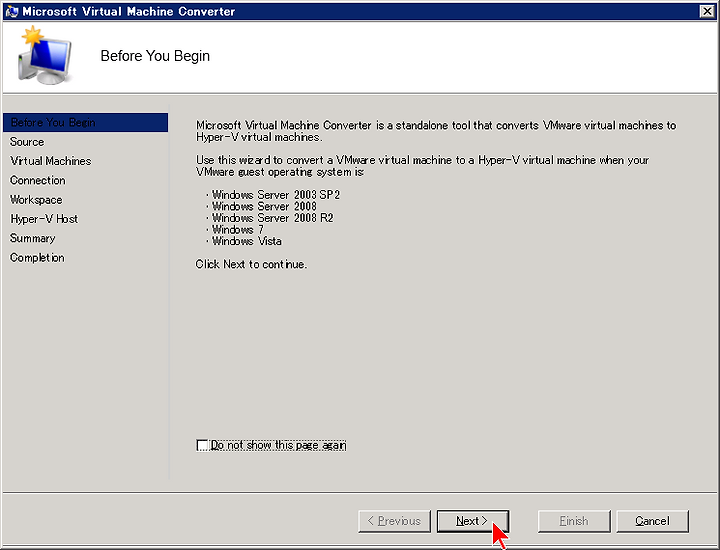This screenshot has width=720, height=550.
Task: Select the Source step in sidebar
Action: pyautogui.click(x=27, y=142)
